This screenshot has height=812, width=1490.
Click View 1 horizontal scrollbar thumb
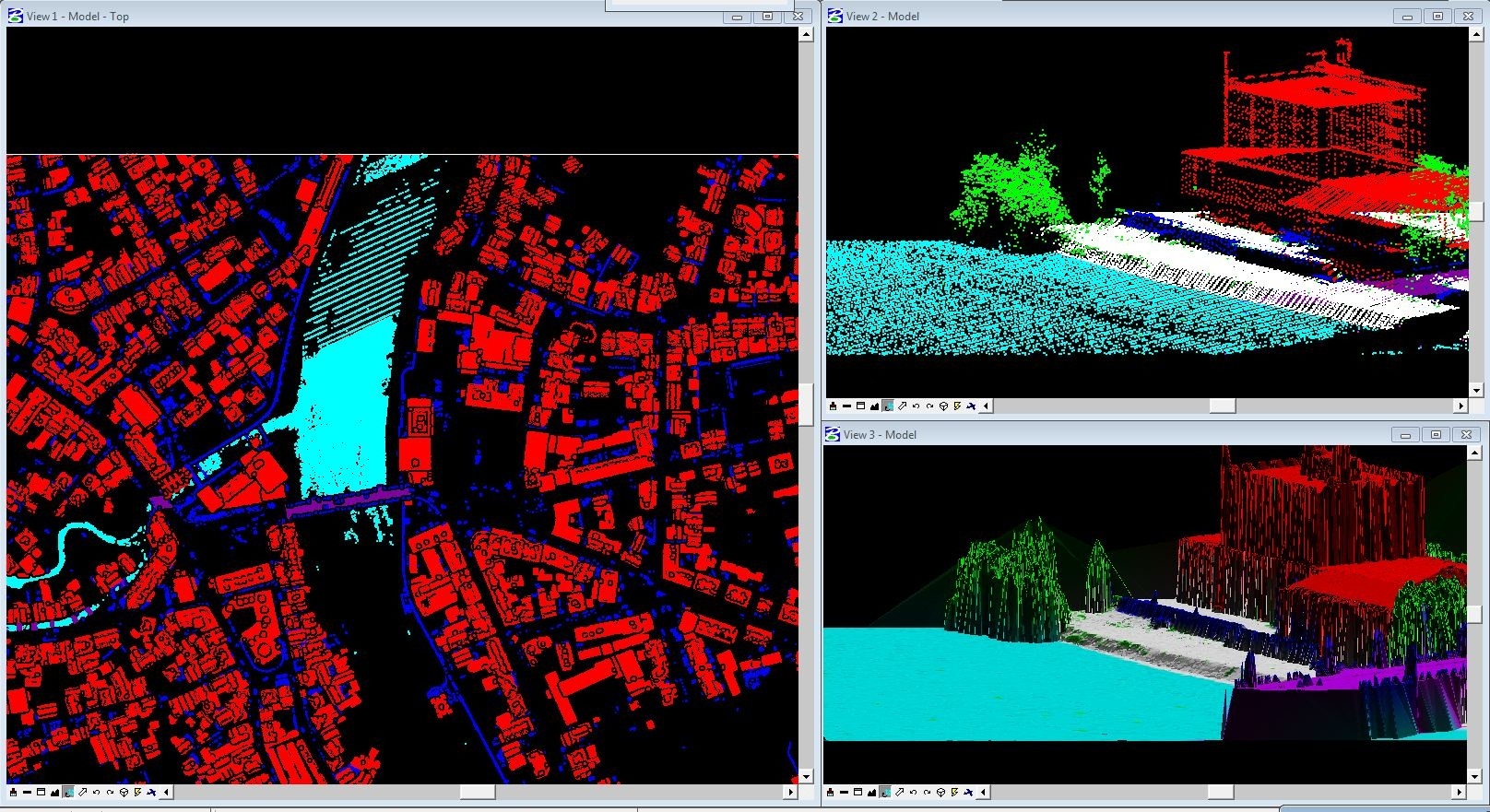477,792
